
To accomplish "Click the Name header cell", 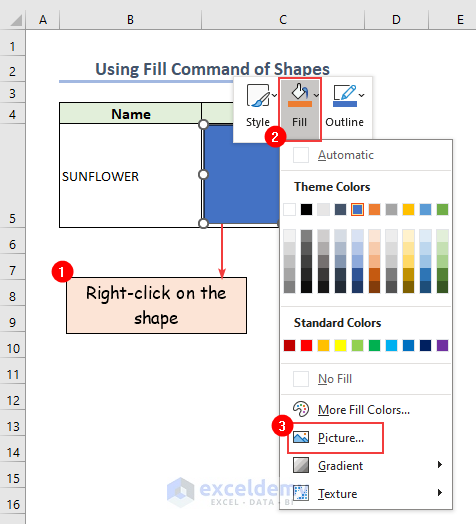I will (130, 114).
